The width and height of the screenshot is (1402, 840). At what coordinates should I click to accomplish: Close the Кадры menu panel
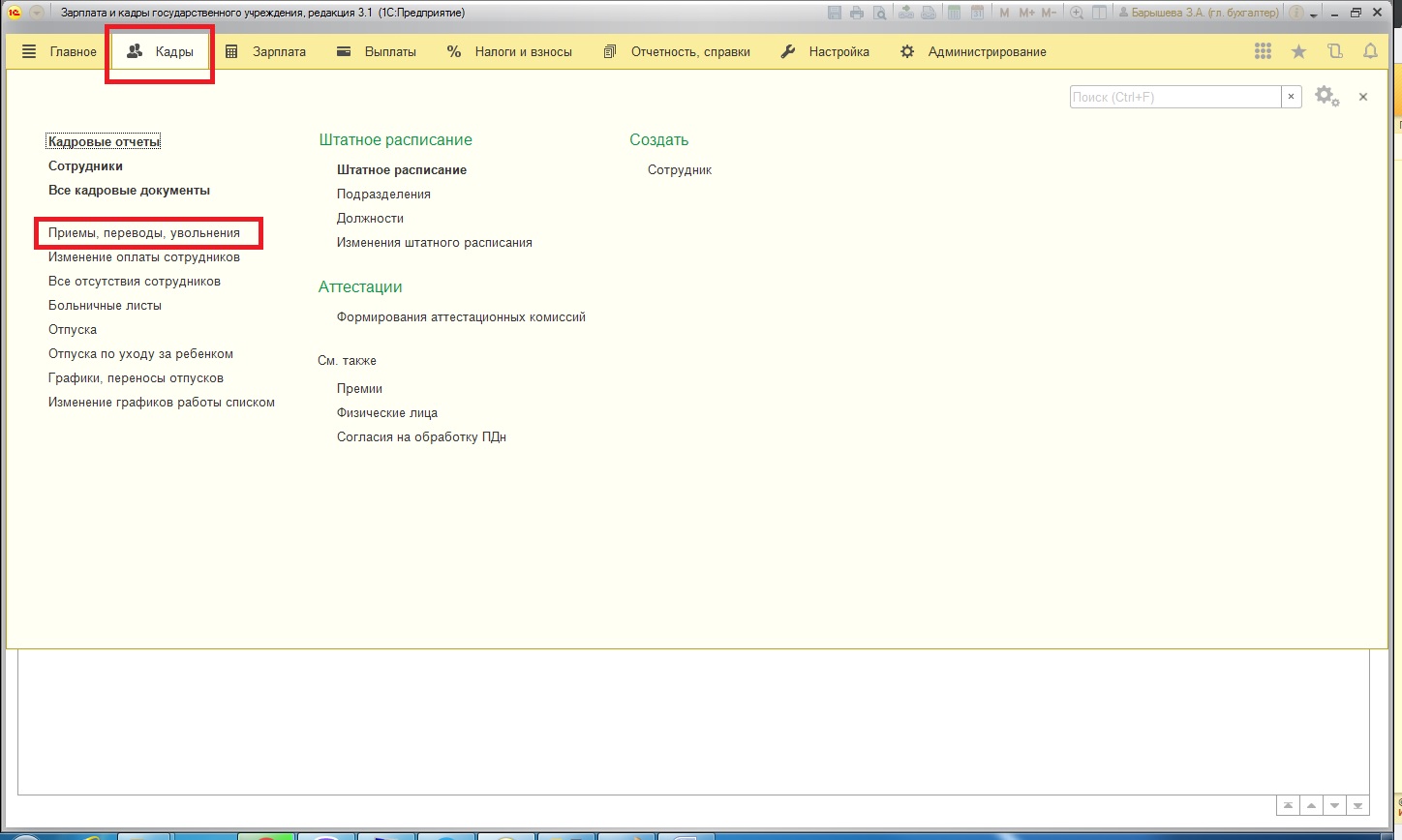click(1363, 97)
